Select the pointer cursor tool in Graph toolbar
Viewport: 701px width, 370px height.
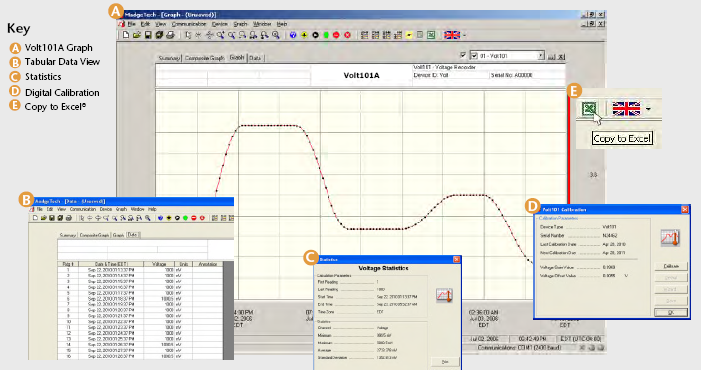tap(188, 35)
